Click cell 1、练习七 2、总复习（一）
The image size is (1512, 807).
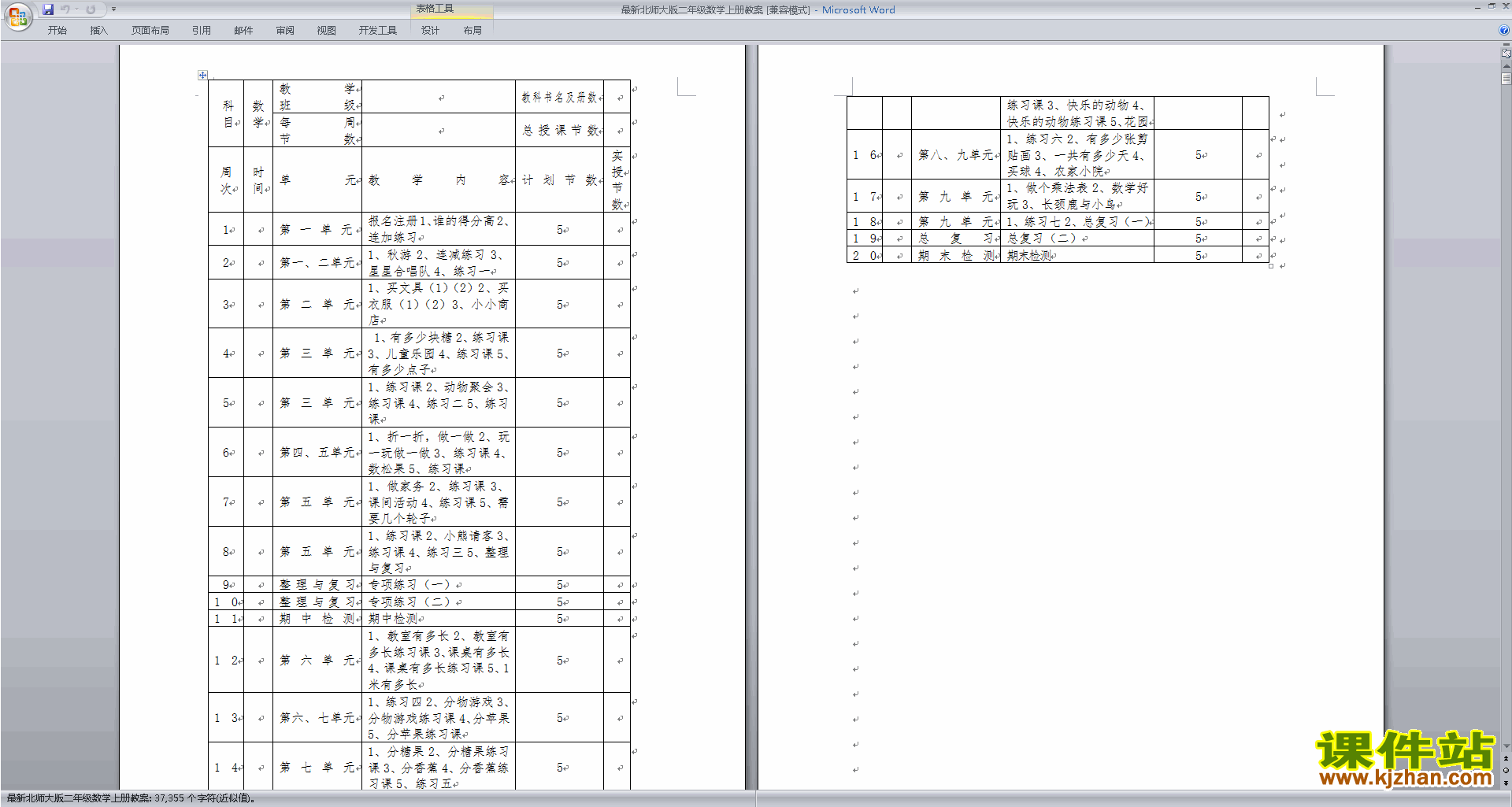(1077, 221)
